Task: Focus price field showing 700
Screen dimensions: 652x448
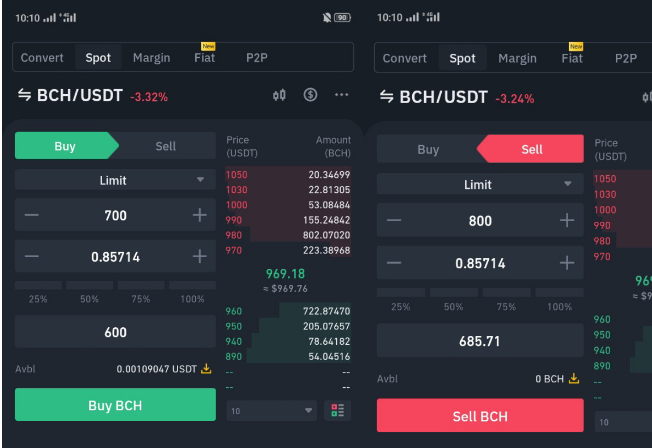Action: tap(115, 215)
